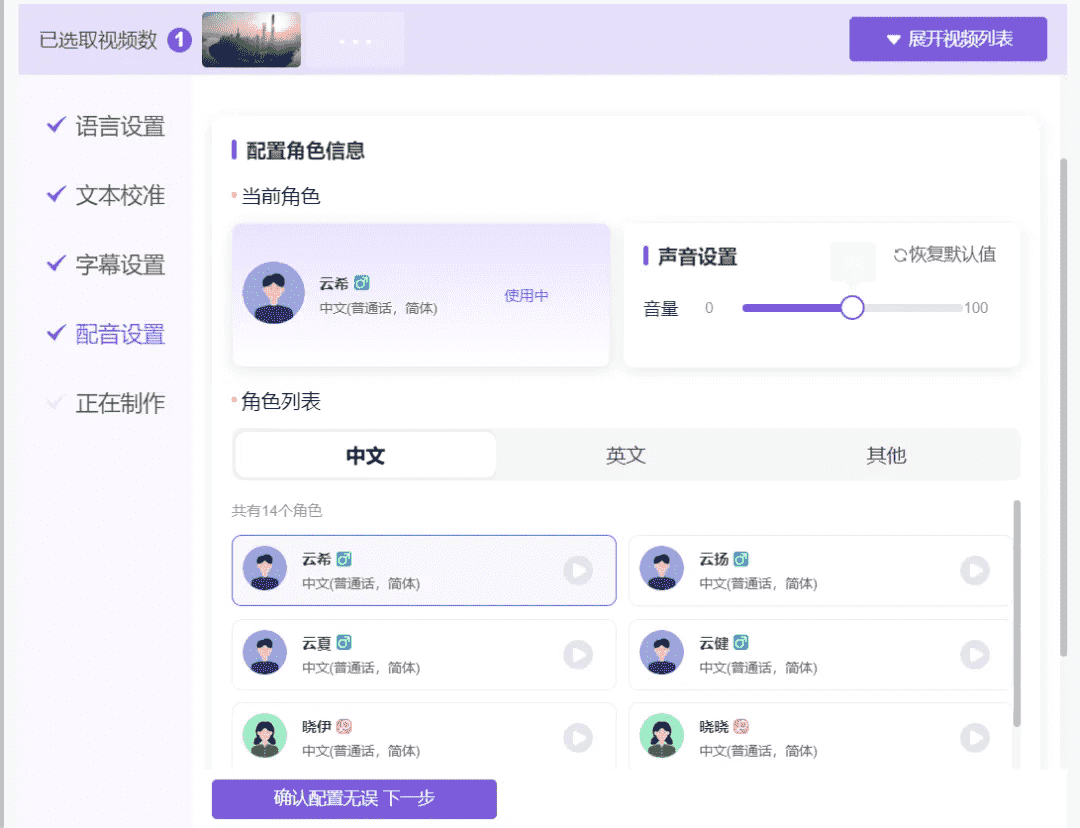
Task: Click the current role 云希 avatar
Action: tap(273, 293)
